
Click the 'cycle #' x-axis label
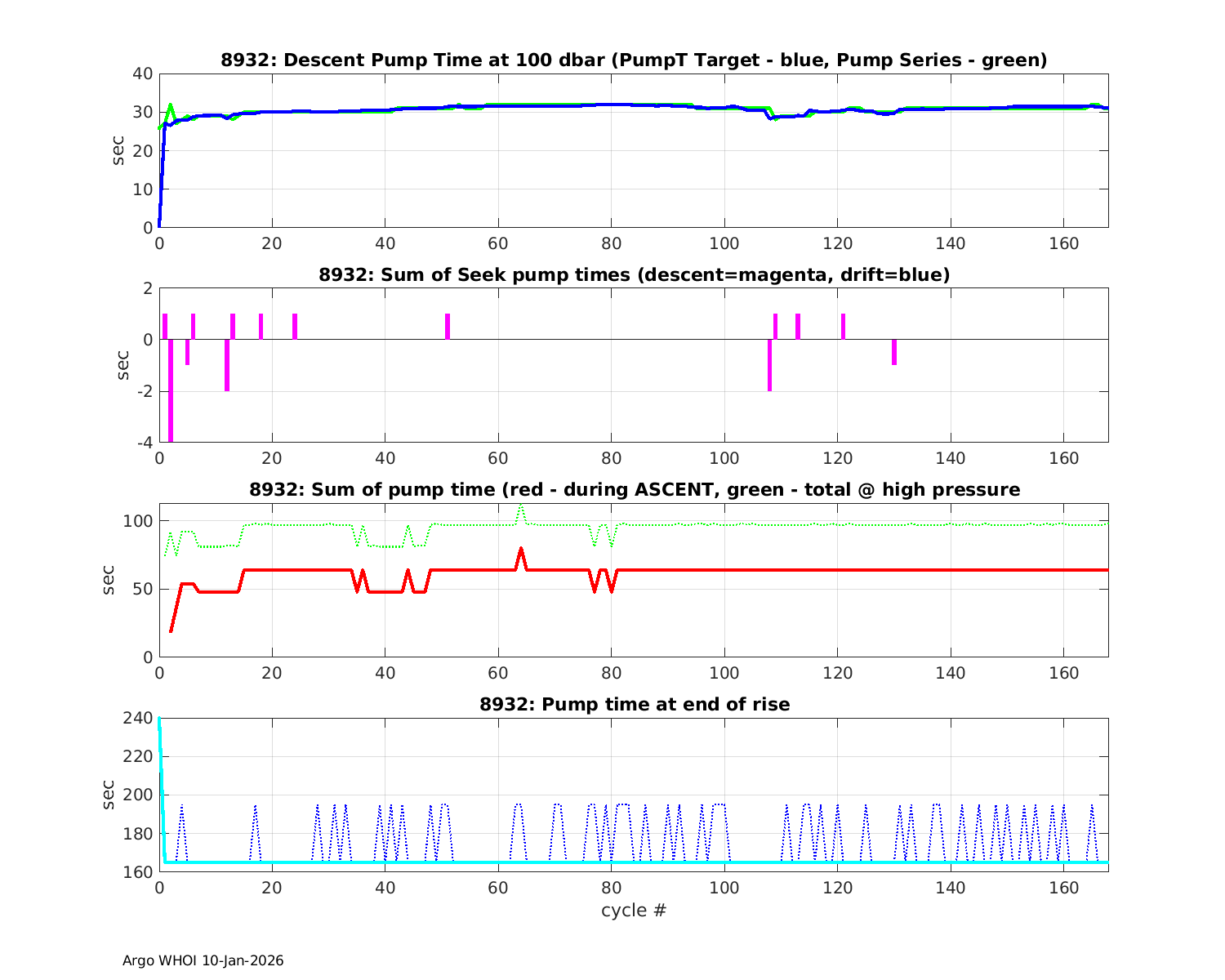[634, 910]
